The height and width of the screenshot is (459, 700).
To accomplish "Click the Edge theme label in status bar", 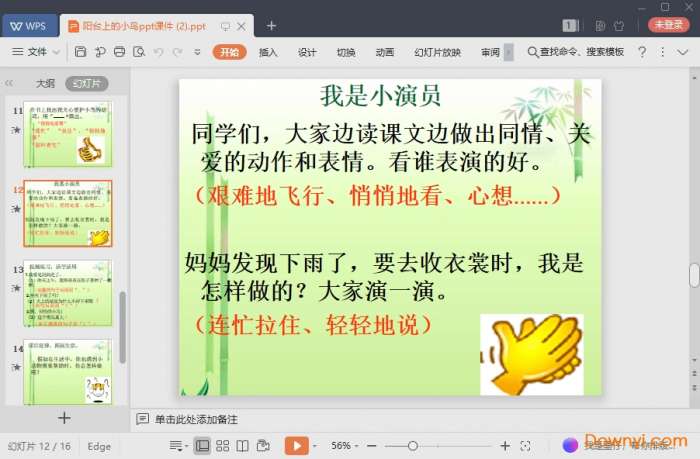I will coord(99,446).
